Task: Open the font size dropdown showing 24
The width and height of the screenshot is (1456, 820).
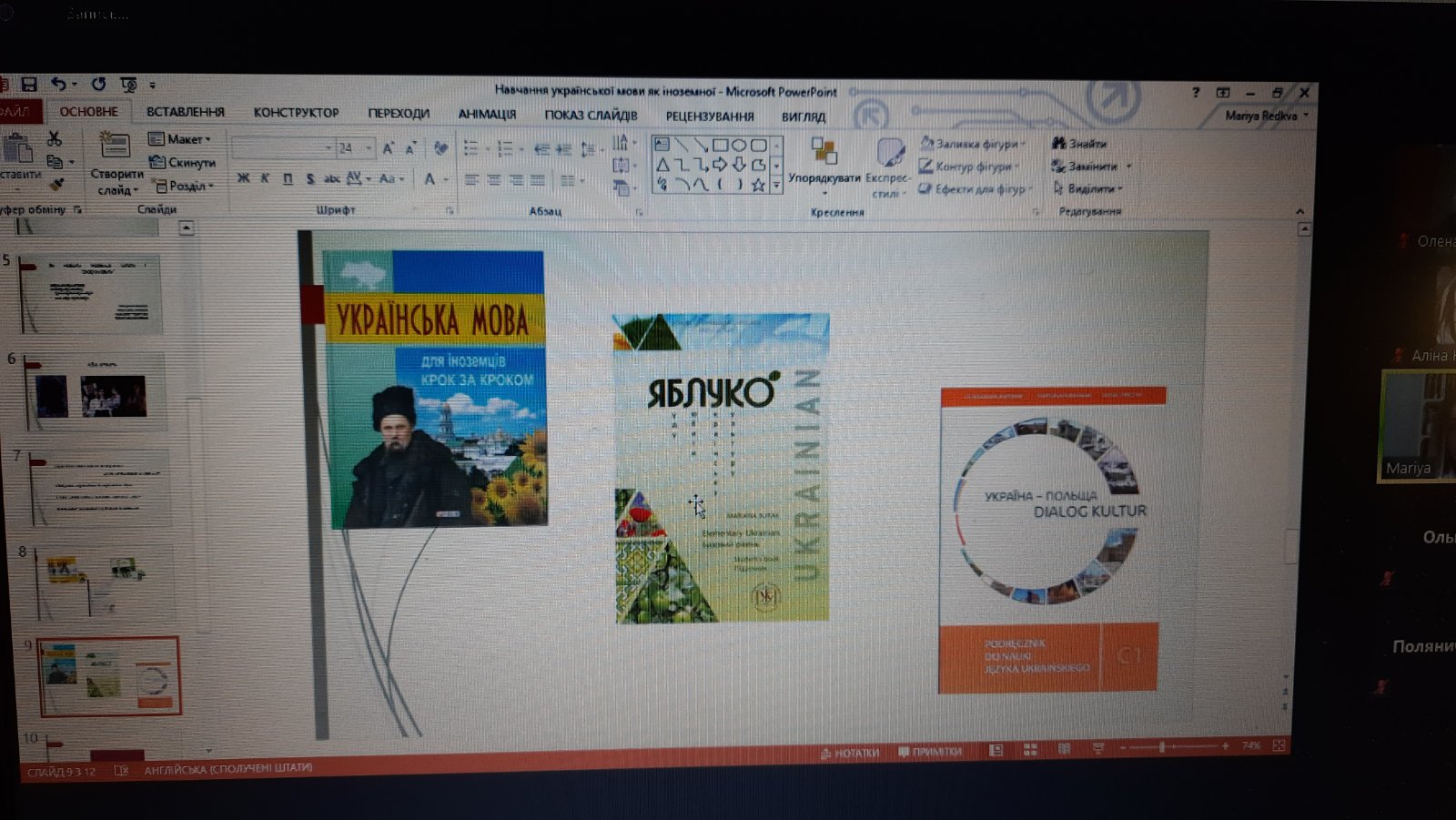Action: 355,147
